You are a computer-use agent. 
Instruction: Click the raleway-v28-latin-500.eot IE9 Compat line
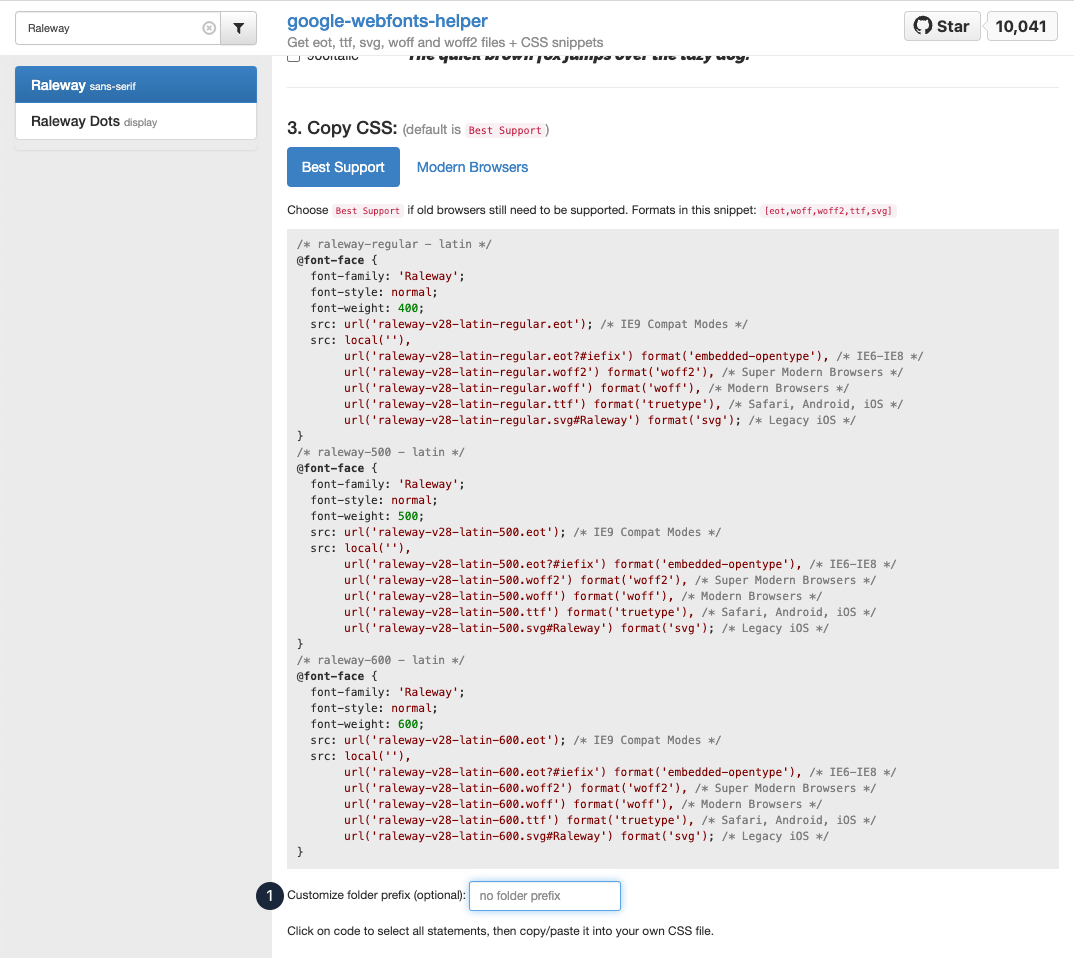pos(516,532)
